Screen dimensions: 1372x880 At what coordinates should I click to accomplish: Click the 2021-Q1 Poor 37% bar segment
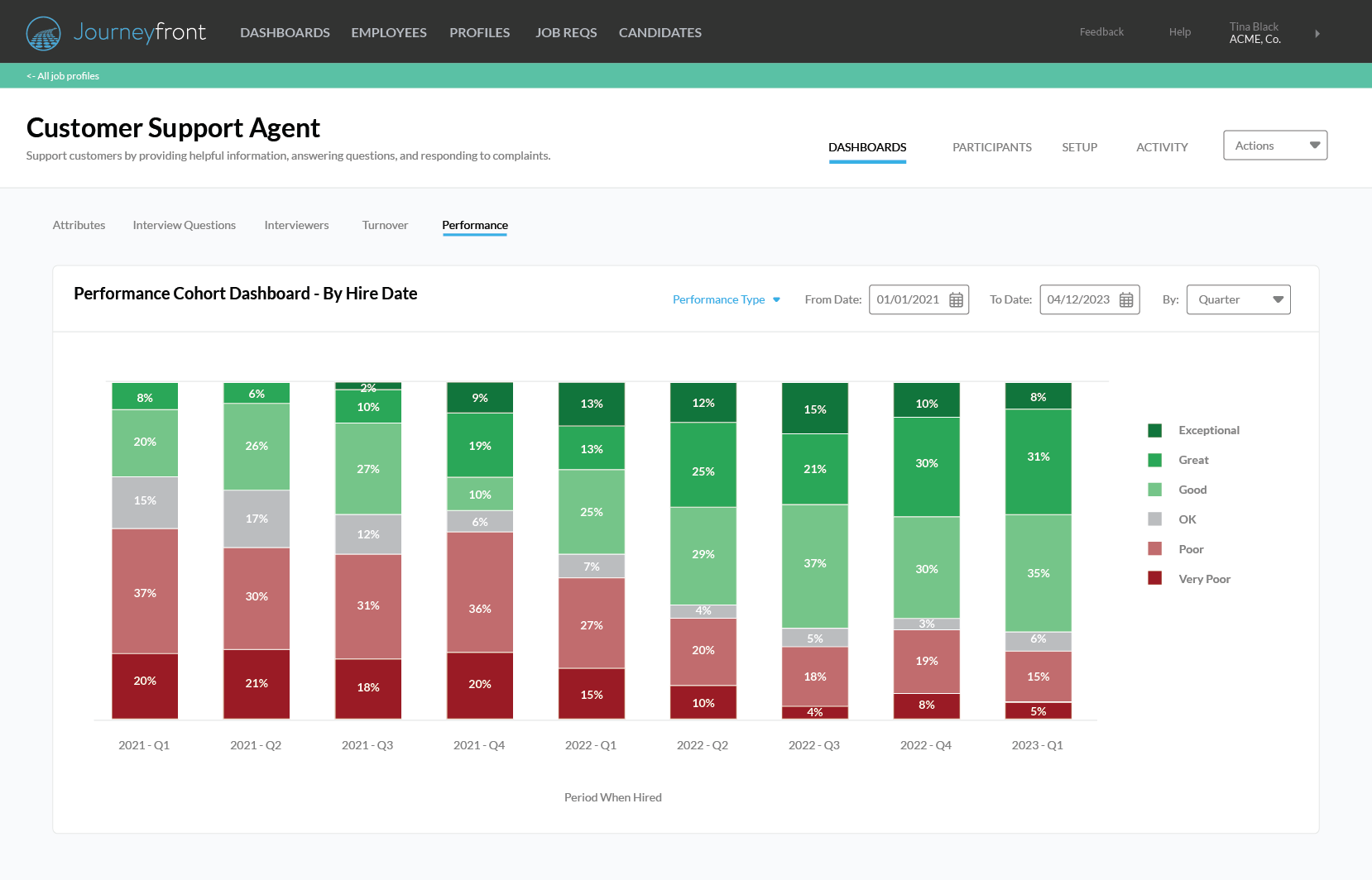pyautogui.click(x=145, y=591)
